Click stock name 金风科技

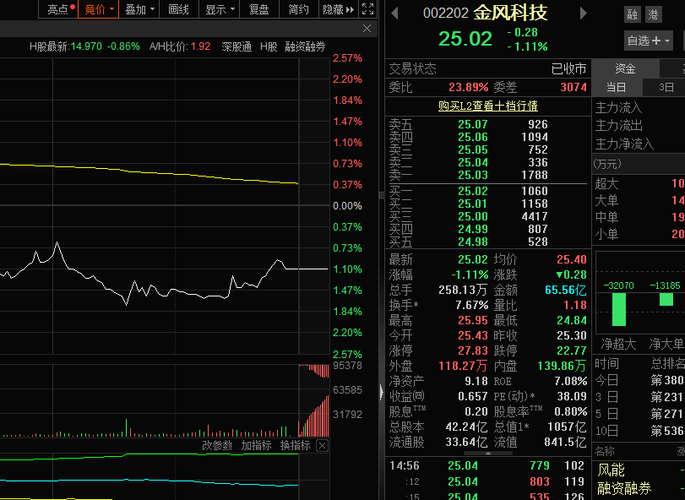click(x=510, y=13)
